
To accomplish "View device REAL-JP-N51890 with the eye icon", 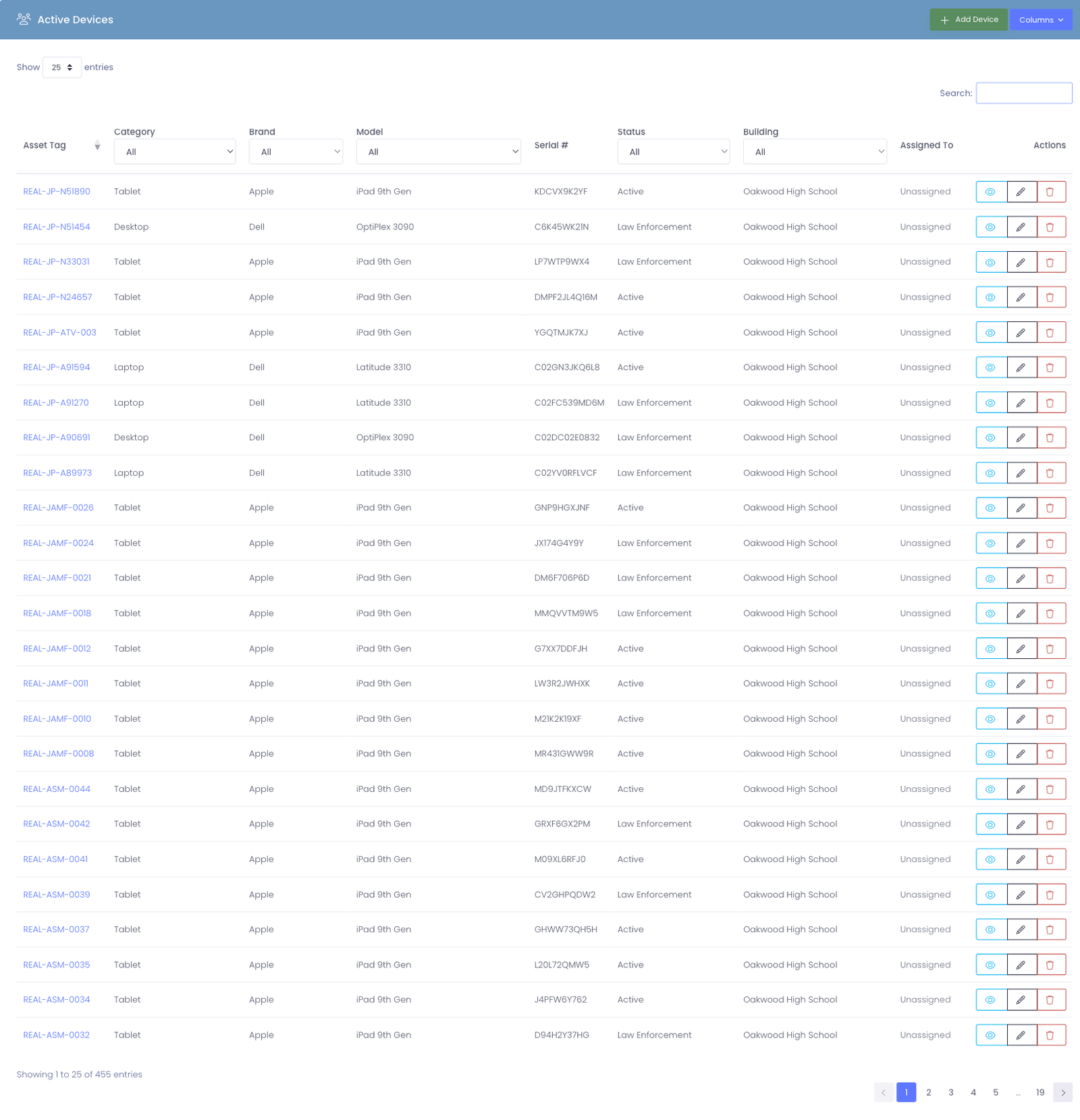I will point(991,192).
